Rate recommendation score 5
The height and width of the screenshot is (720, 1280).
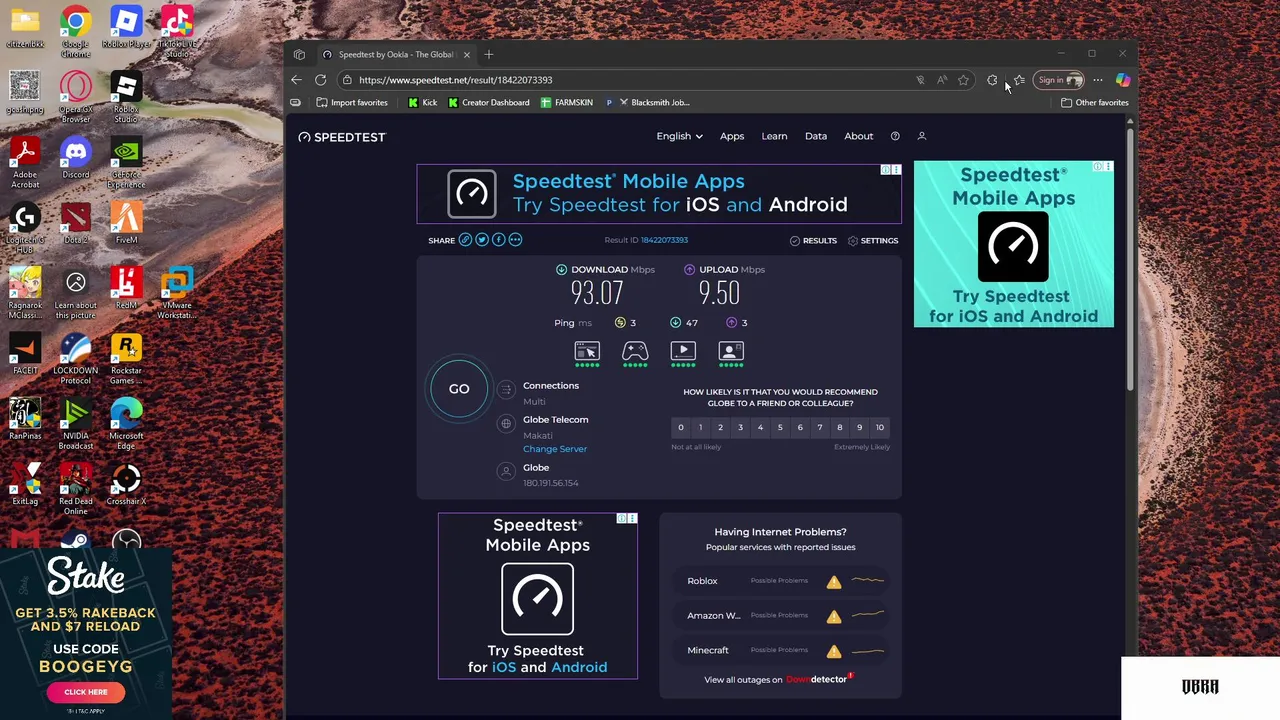(x=780, y=428)
